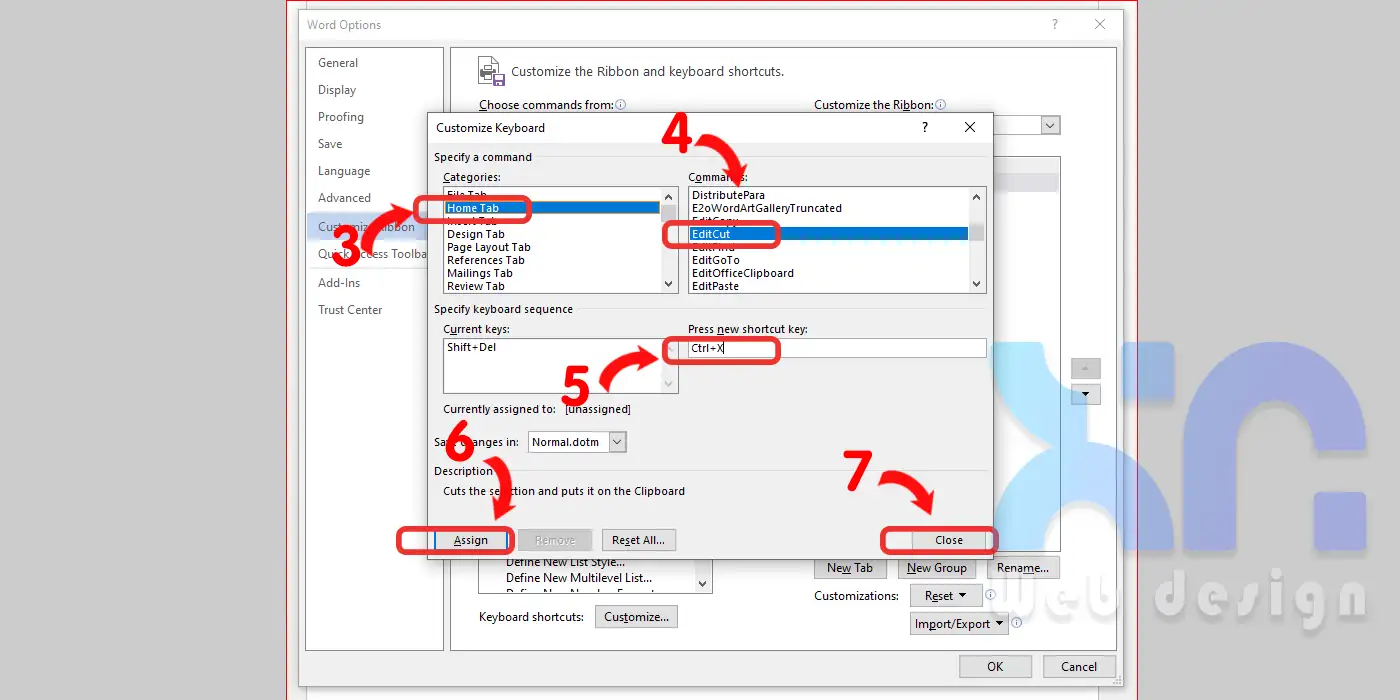Open the Save changes in Normal.dotm dropdown
The image size is (1400, 700).
click(617, 442)
